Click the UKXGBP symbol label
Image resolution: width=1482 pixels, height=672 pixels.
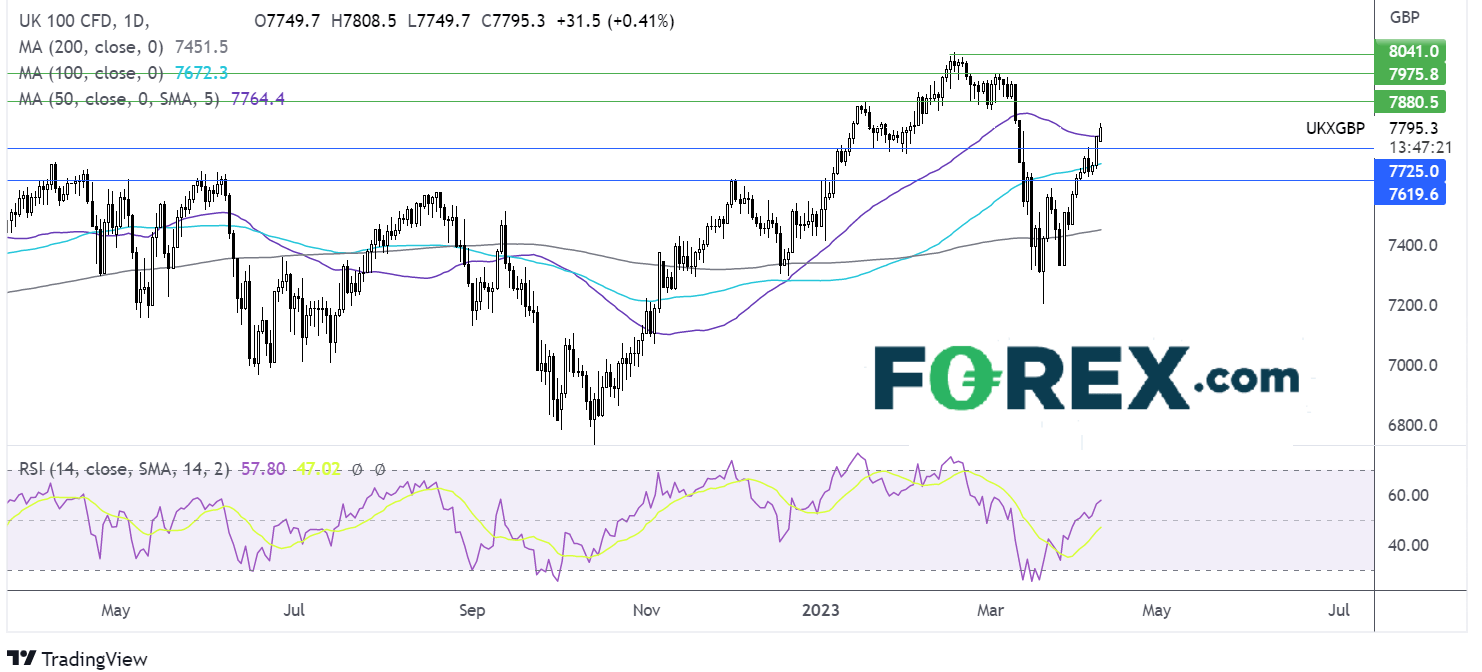pyautogui.click(x=1335, y=128)
